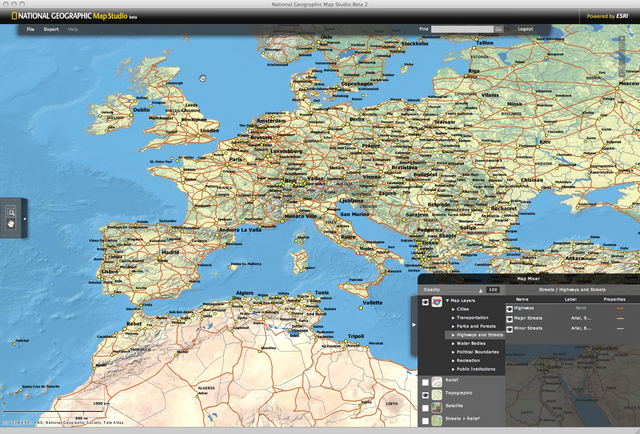
Task: Select the zoom magnifier tool
Action: (x=11, y=212)
